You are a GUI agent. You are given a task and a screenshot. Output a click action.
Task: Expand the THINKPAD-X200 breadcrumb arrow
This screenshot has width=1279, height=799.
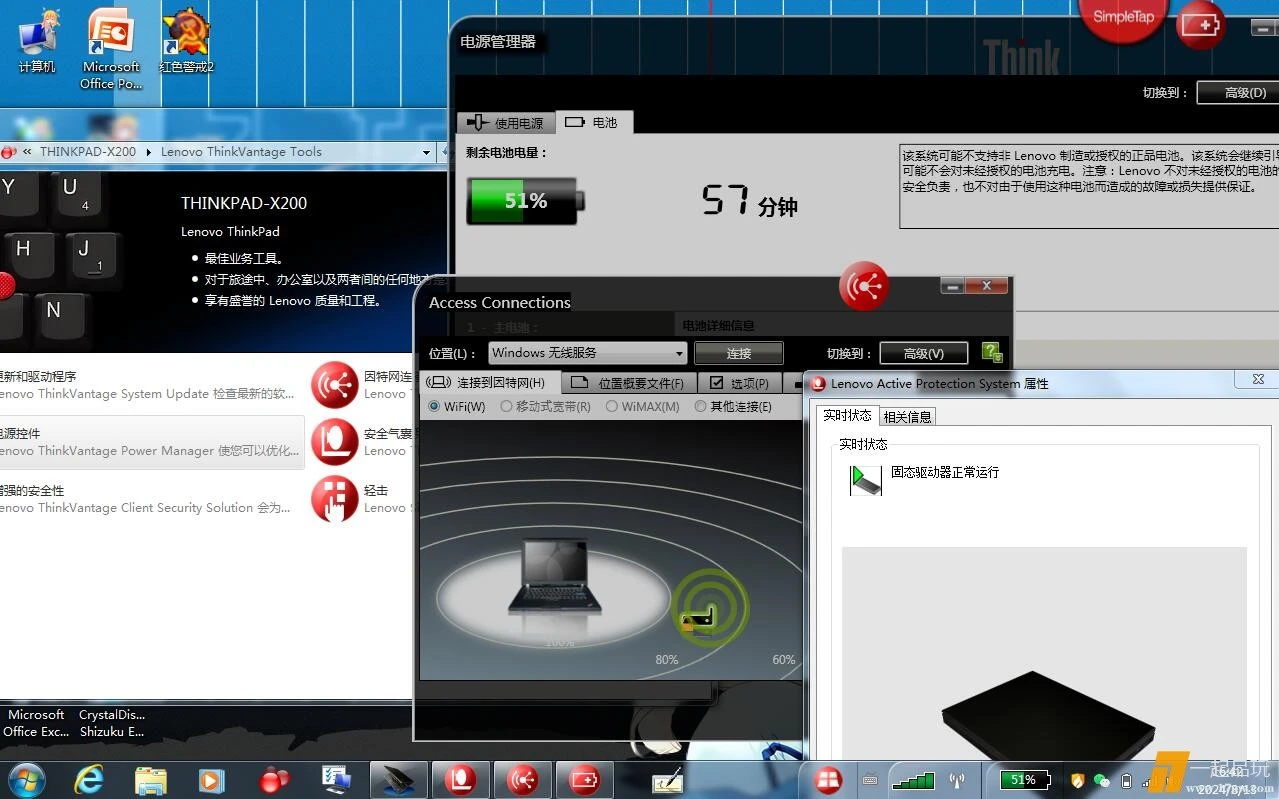[148, 153]
